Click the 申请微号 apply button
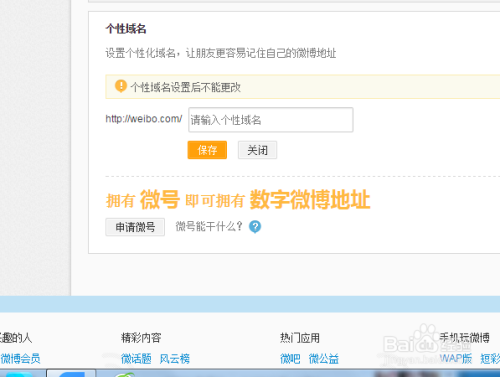500x377 pixels. coord(135,227)
